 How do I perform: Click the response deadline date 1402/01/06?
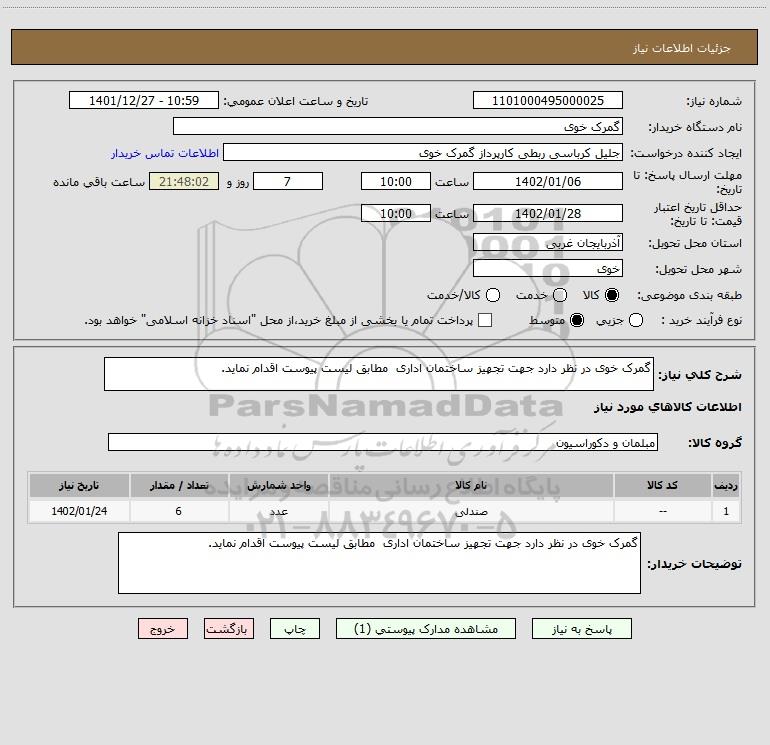(548, 181)
